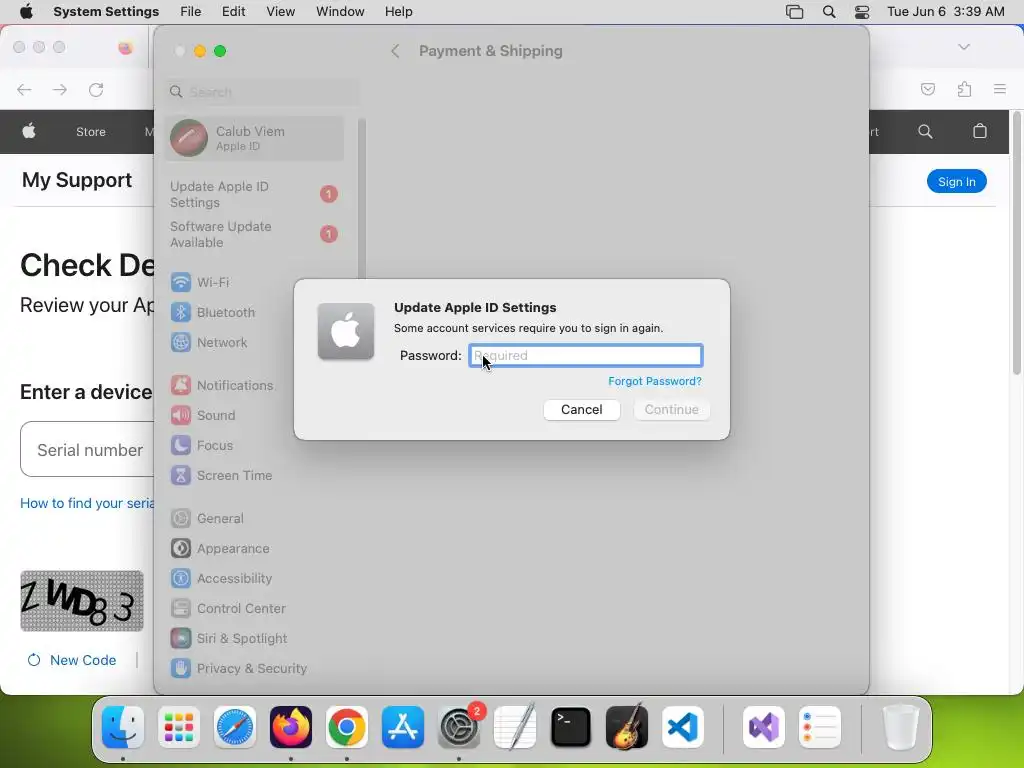Screen dimensions: 1024x768
Task: Open App Store from the Dock
Action: coord(403,727)
